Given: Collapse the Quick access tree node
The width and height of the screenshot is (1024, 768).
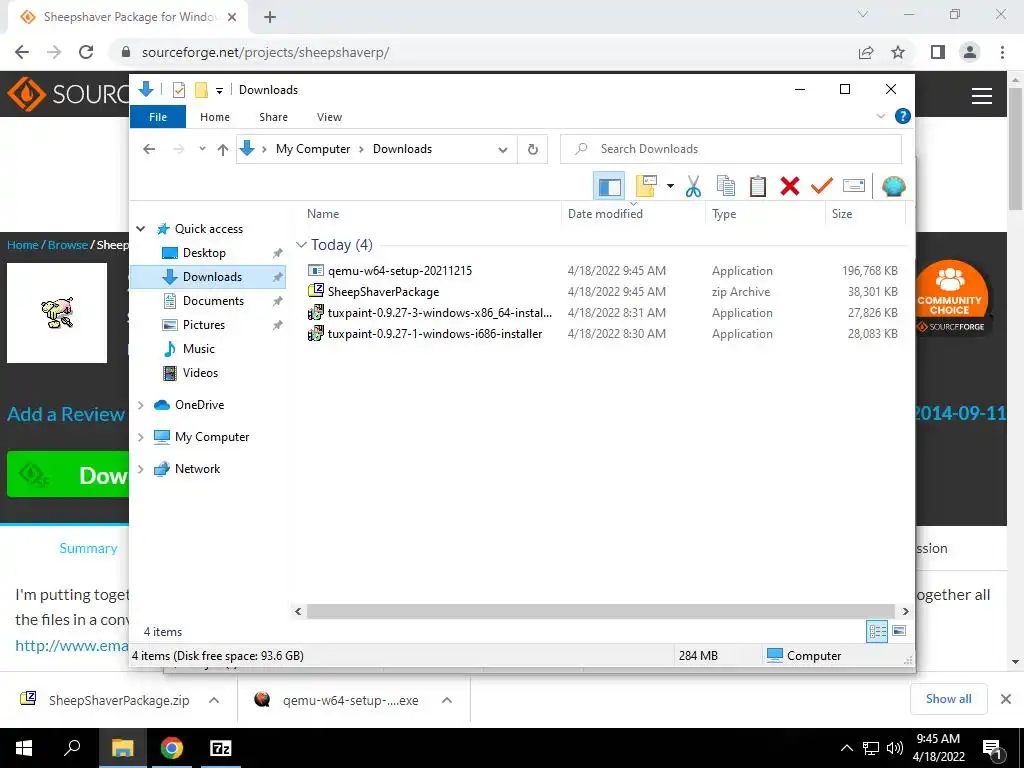Looking at the screenshot, I should click(x=140, y=229).
